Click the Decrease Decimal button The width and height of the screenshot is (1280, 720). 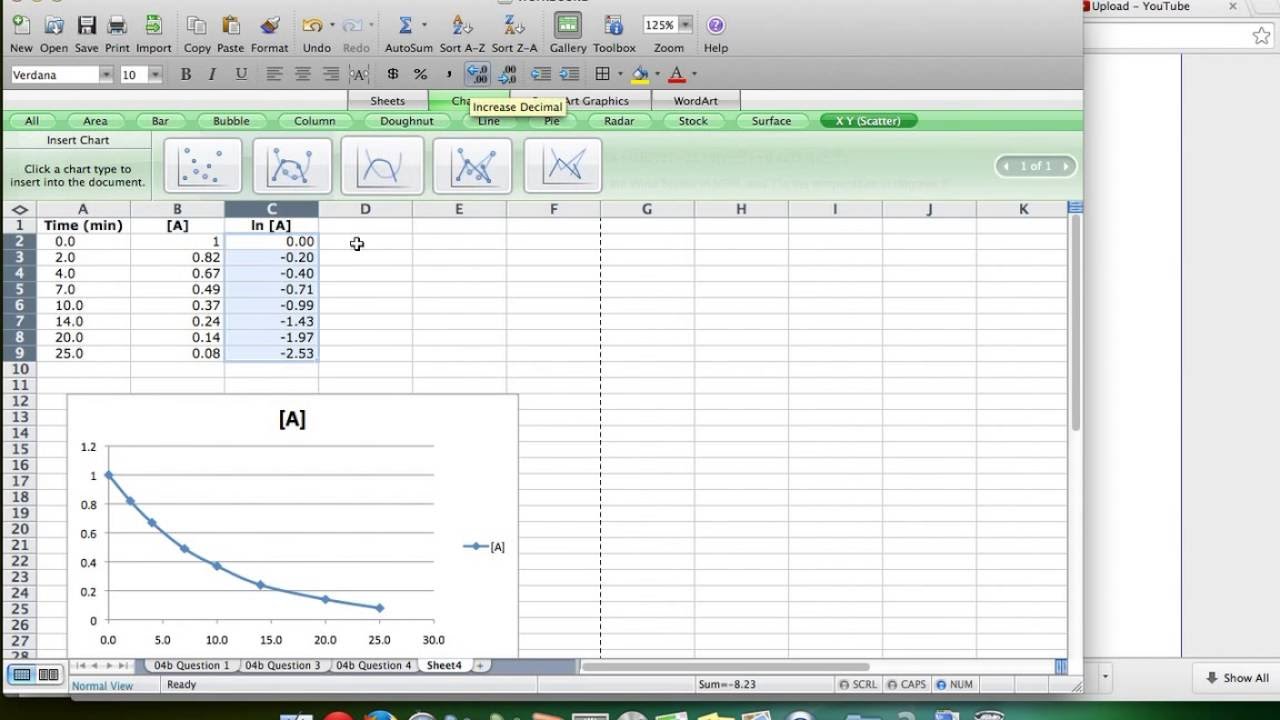[x=507, y=74]
